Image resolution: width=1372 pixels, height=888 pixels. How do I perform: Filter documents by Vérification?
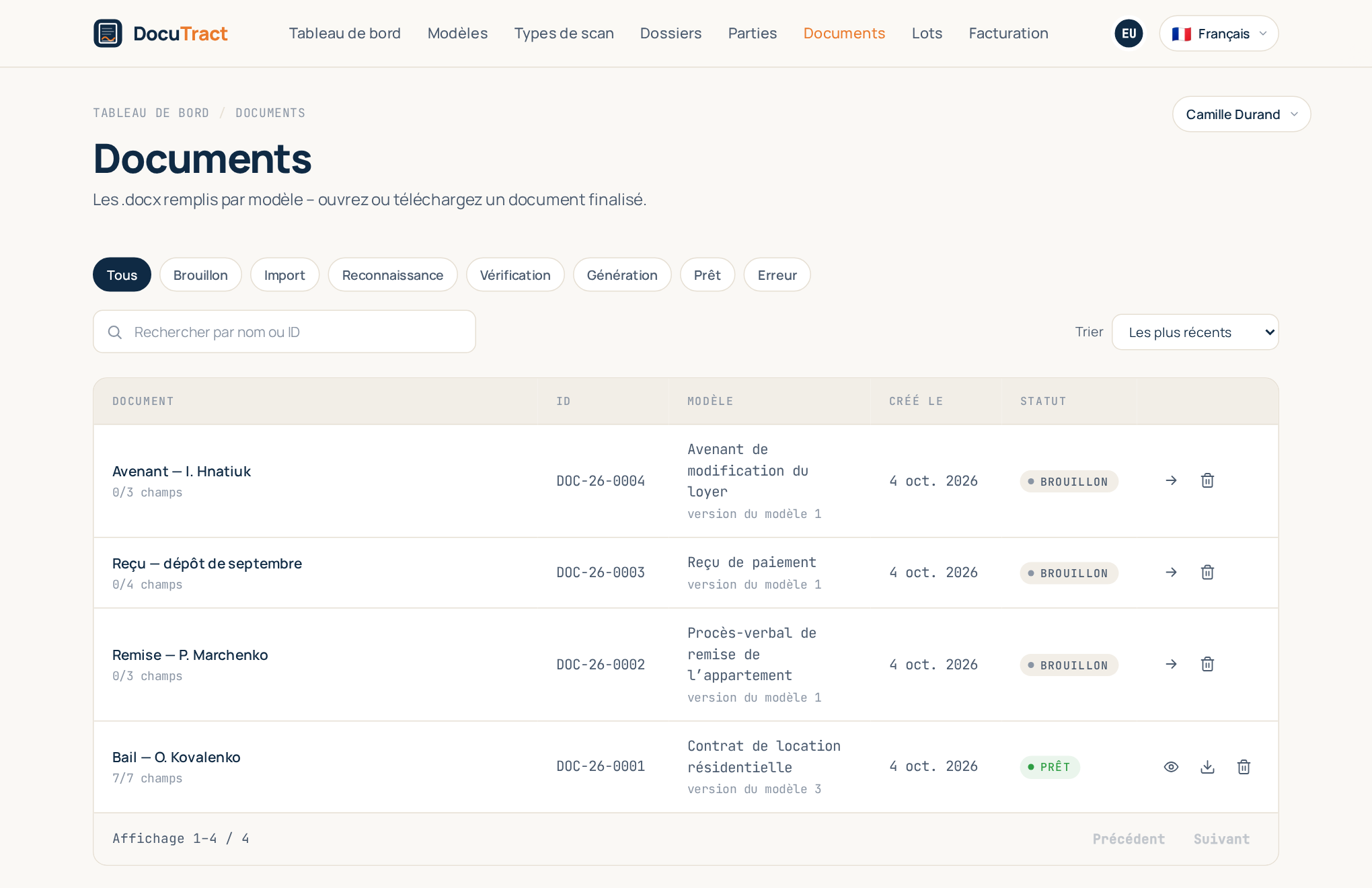(x=515, y=274)
